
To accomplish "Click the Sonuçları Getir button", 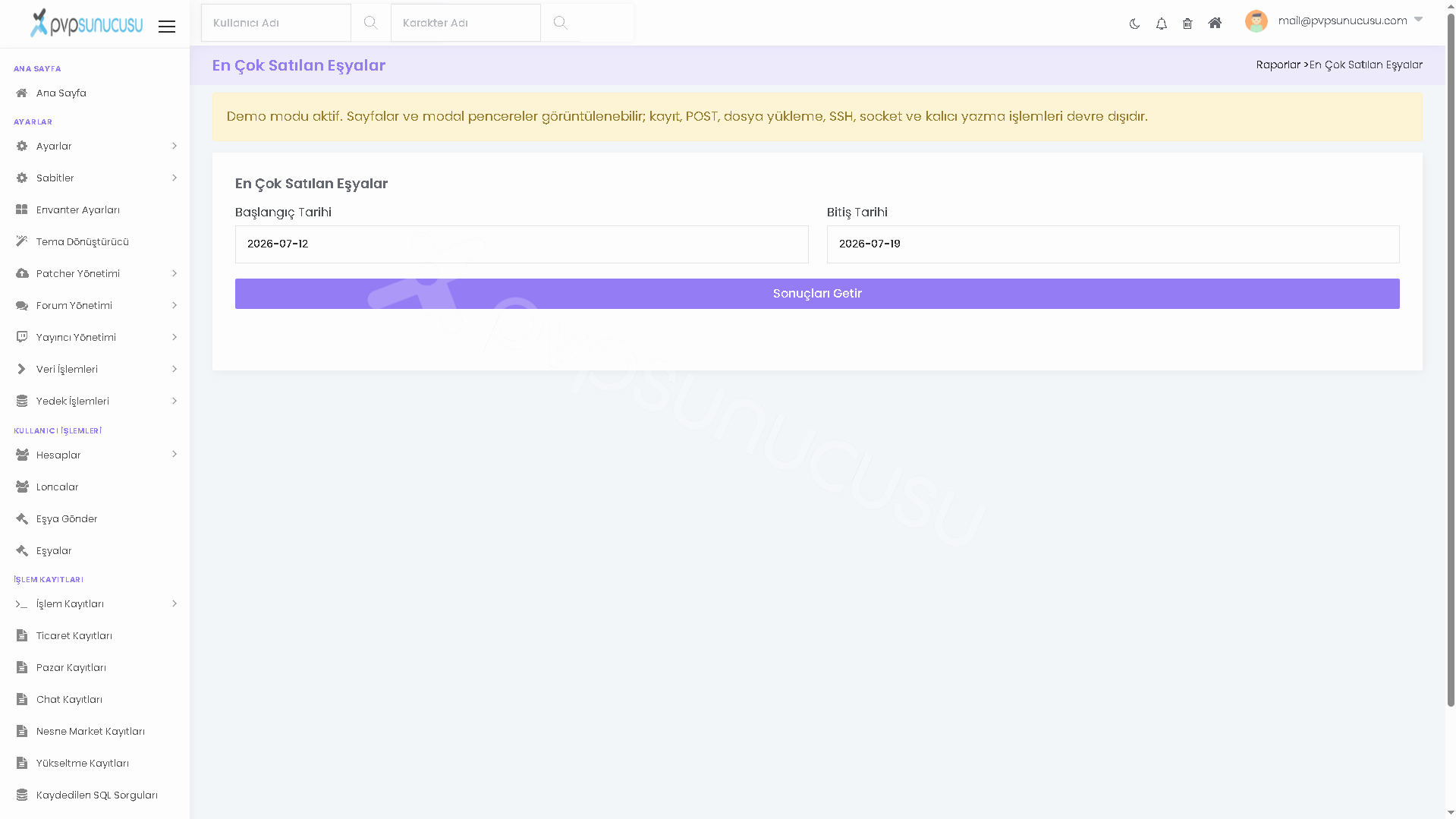I will click(817, 294).
